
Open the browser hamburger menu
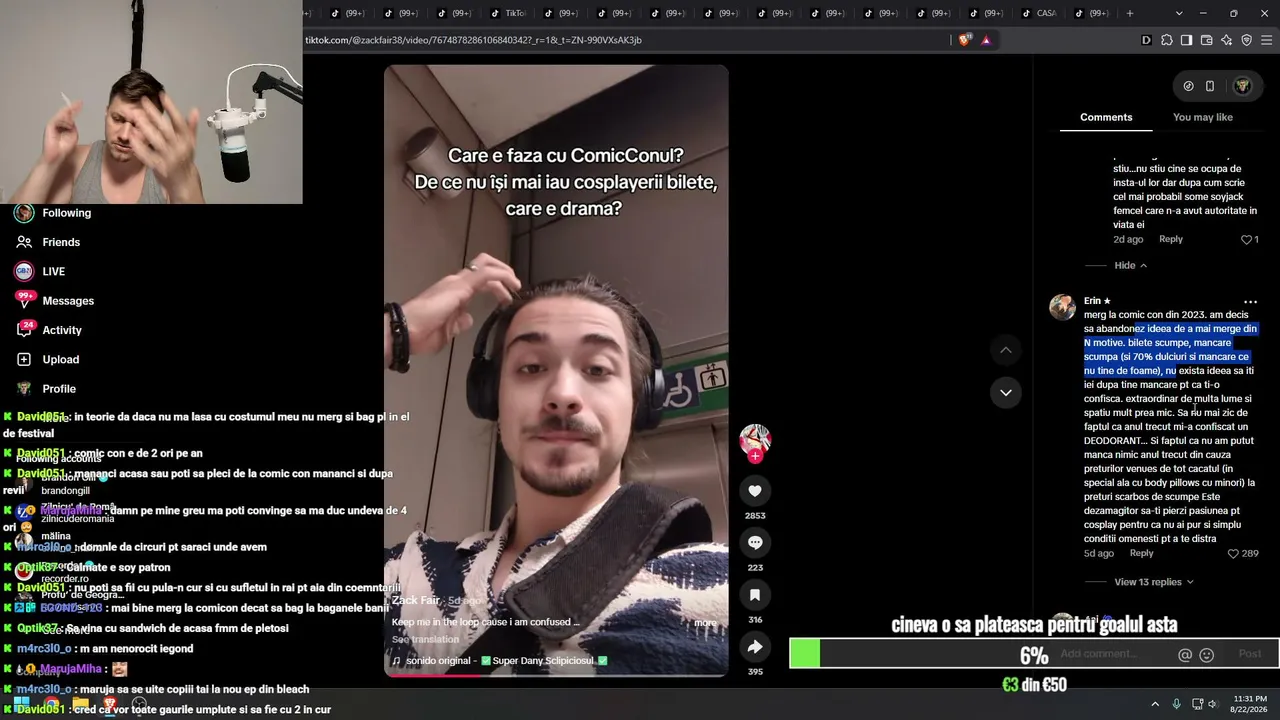[1267, 40]
